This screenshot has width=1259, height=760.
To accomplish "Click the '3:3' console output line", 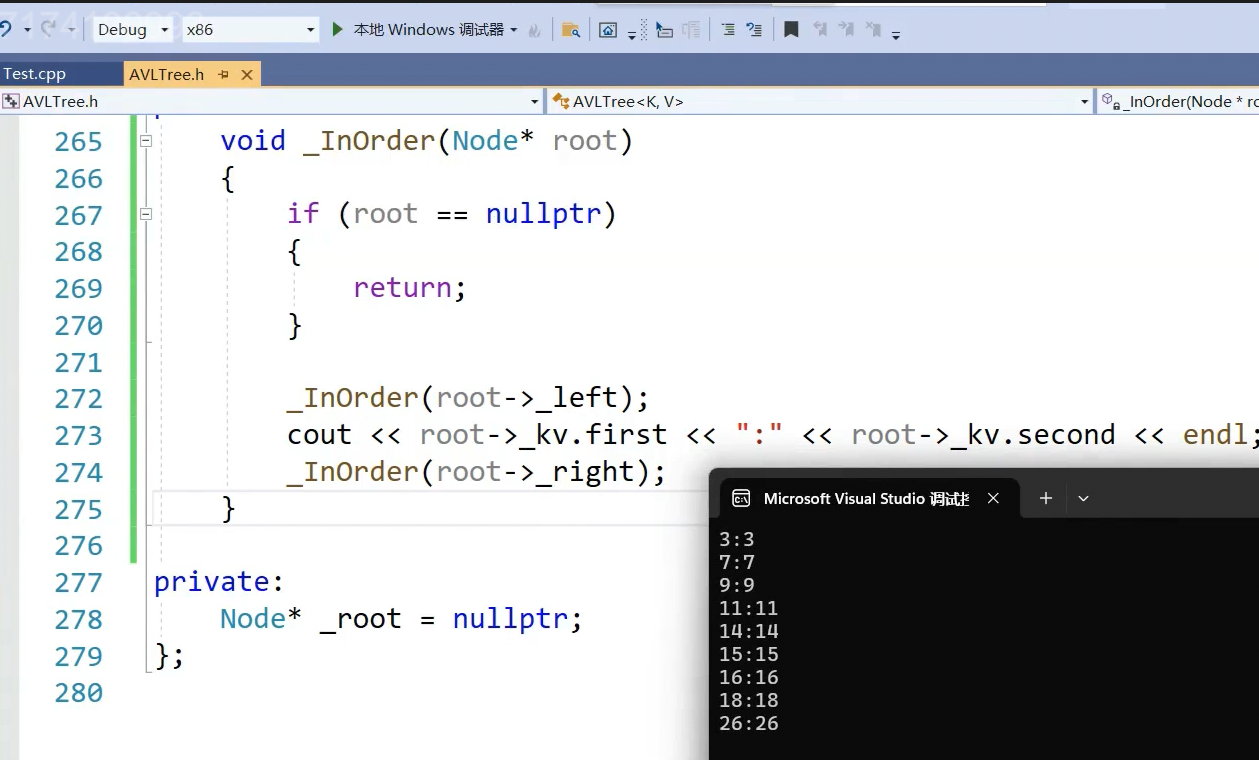I will point(737,539).
